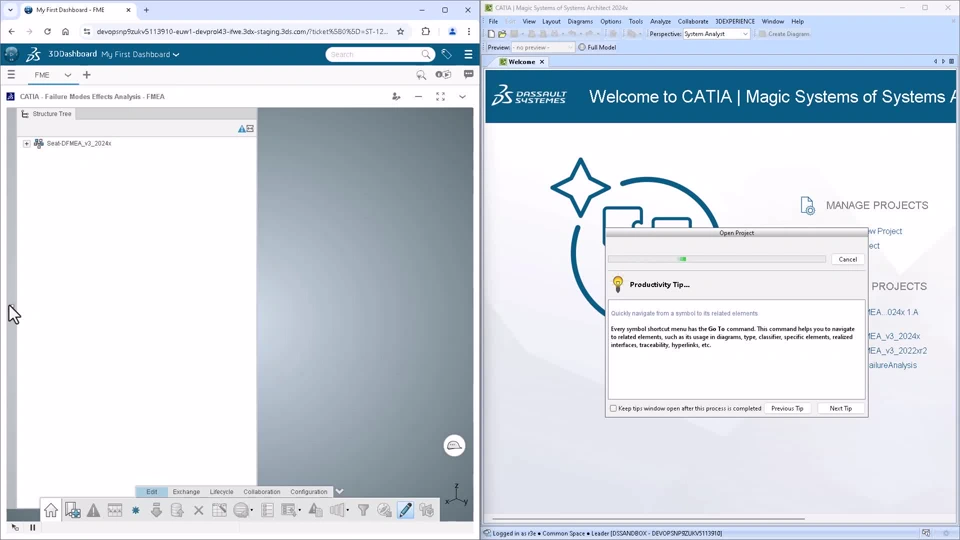Collapse the action bar with chevron arrow
This screenshot has height=540, width=960.
(x=339, y=491)
